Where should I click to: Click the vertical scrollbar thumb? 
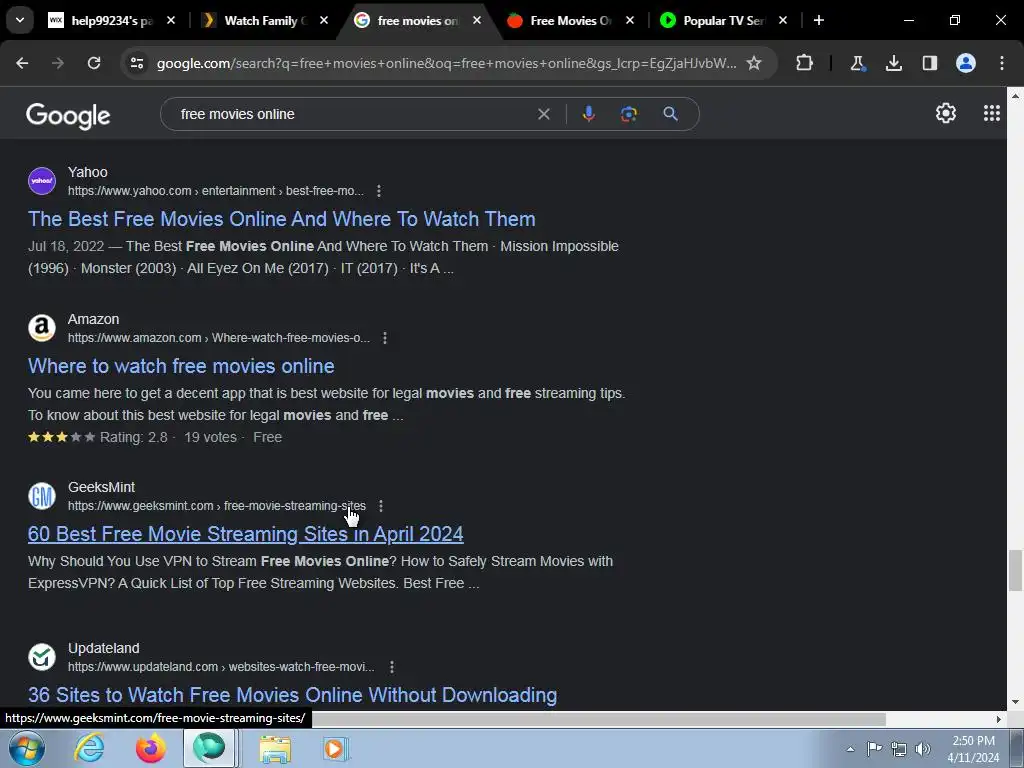tap(1015, 569)
